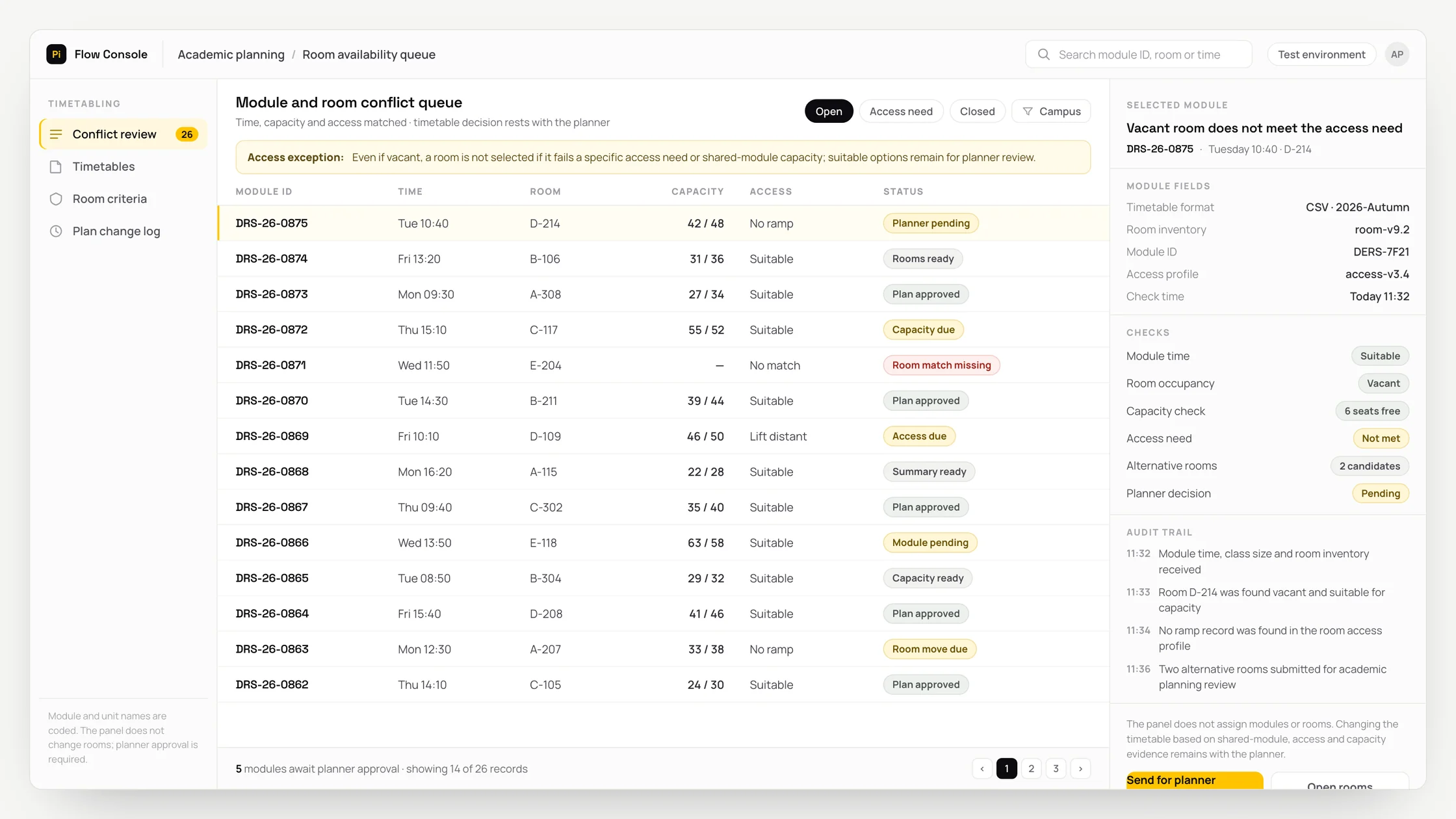Click the Capacity ready status badge
Image resolution: width=1456 pixels, height=819 pixels.
click(x=928, y=578)
